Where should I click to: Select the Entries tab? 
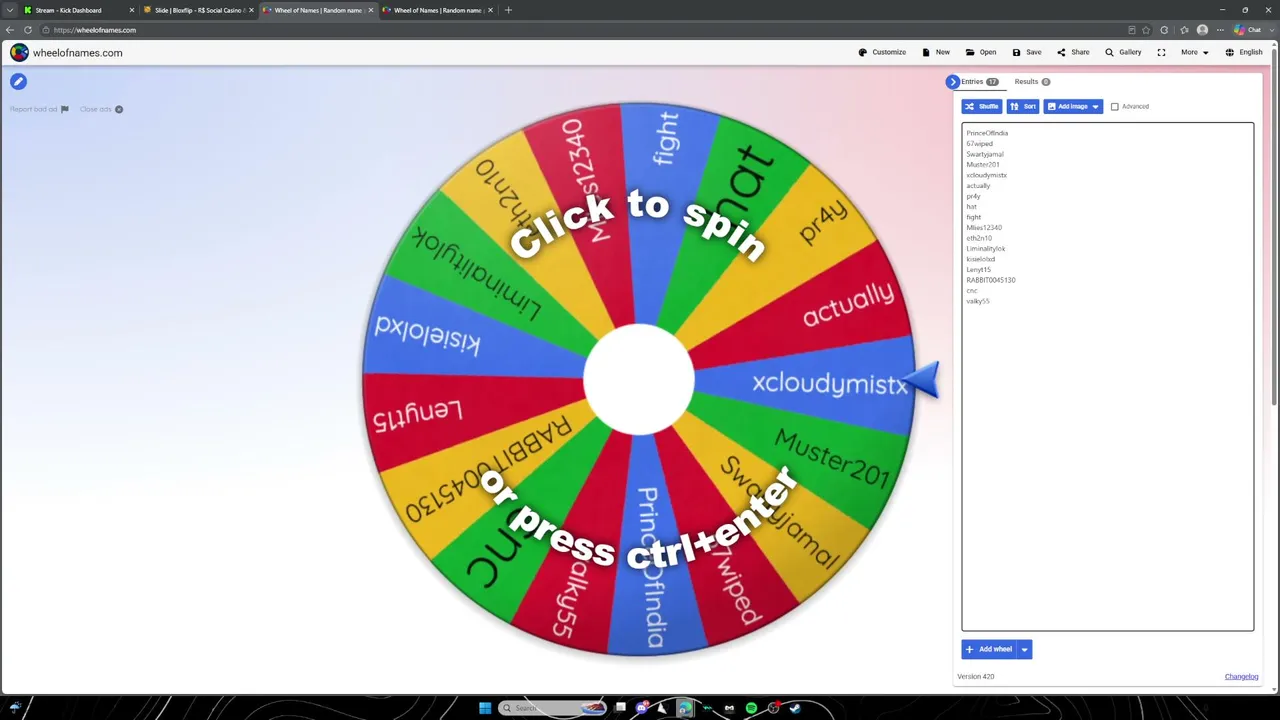coord(979,82)
